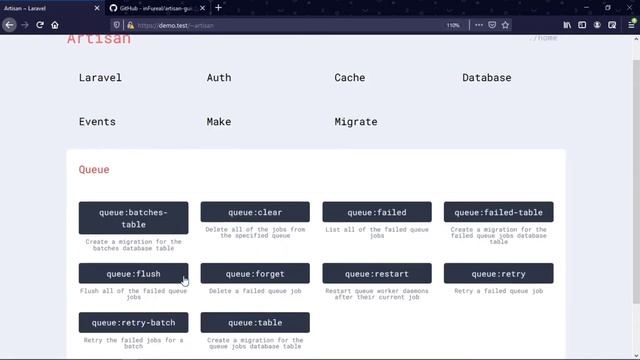Run queue:restart command
The width and height of the screenshot is (640, 360).
(377, 273)
